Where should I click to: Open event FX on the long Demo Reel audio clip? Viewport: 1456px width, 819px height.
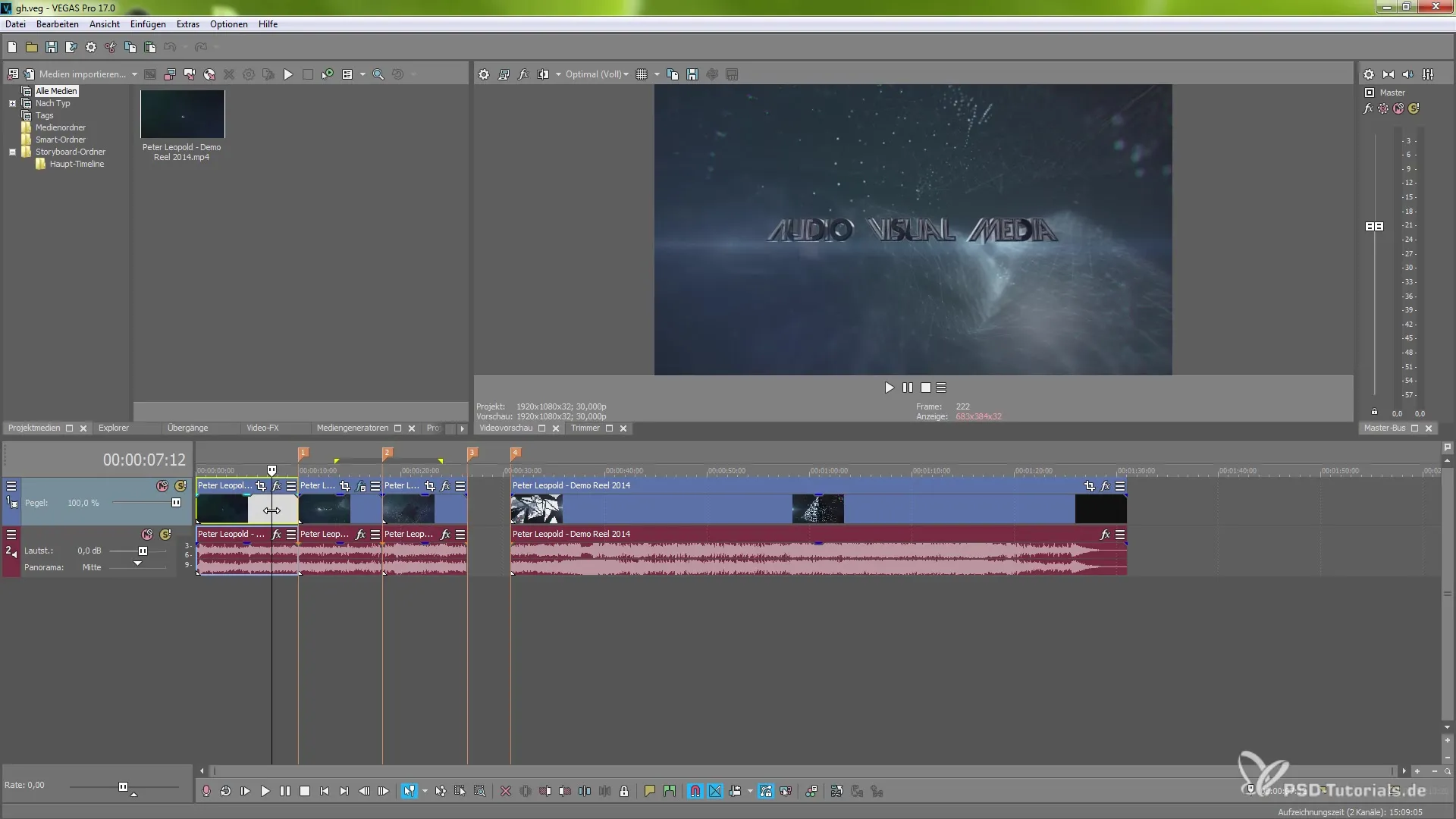point(1105,535)
